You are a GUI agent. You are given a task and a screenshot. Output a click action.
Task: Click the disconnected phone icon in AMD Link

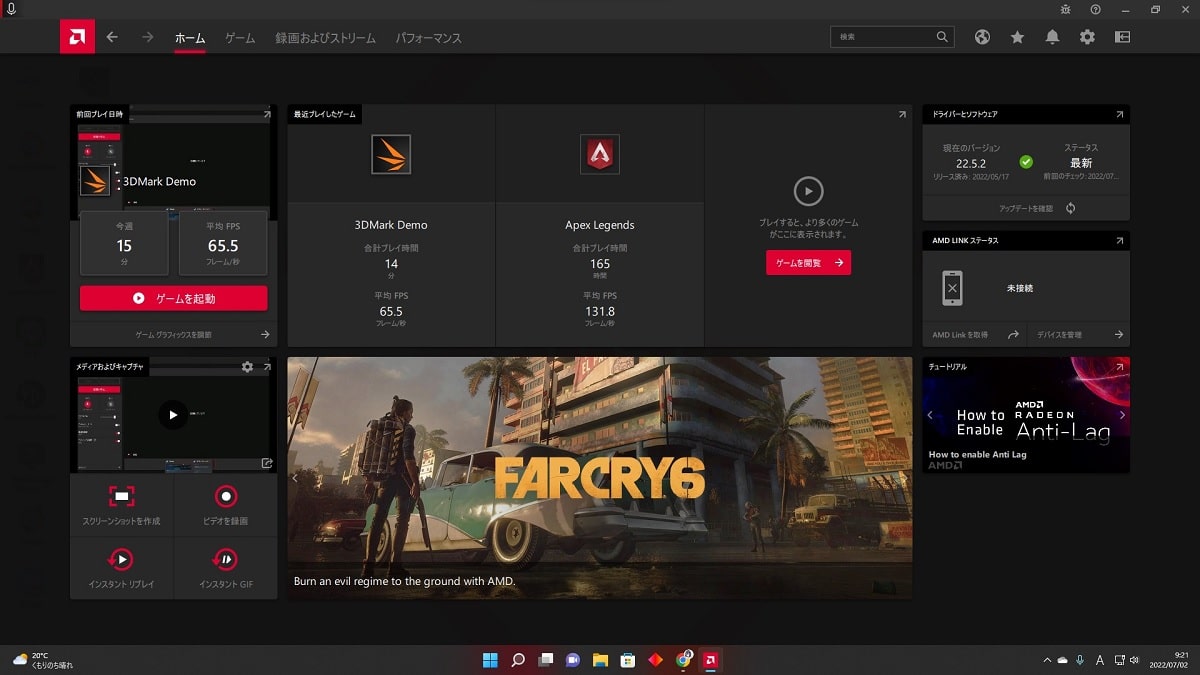coord(952,288)
